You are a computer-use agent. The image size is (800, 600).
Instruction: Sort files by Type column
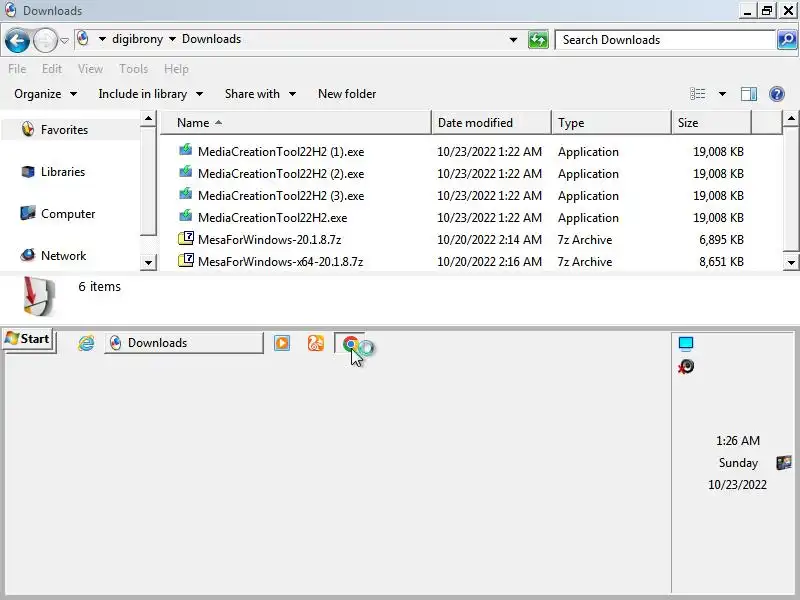click(x=611, y=123)
